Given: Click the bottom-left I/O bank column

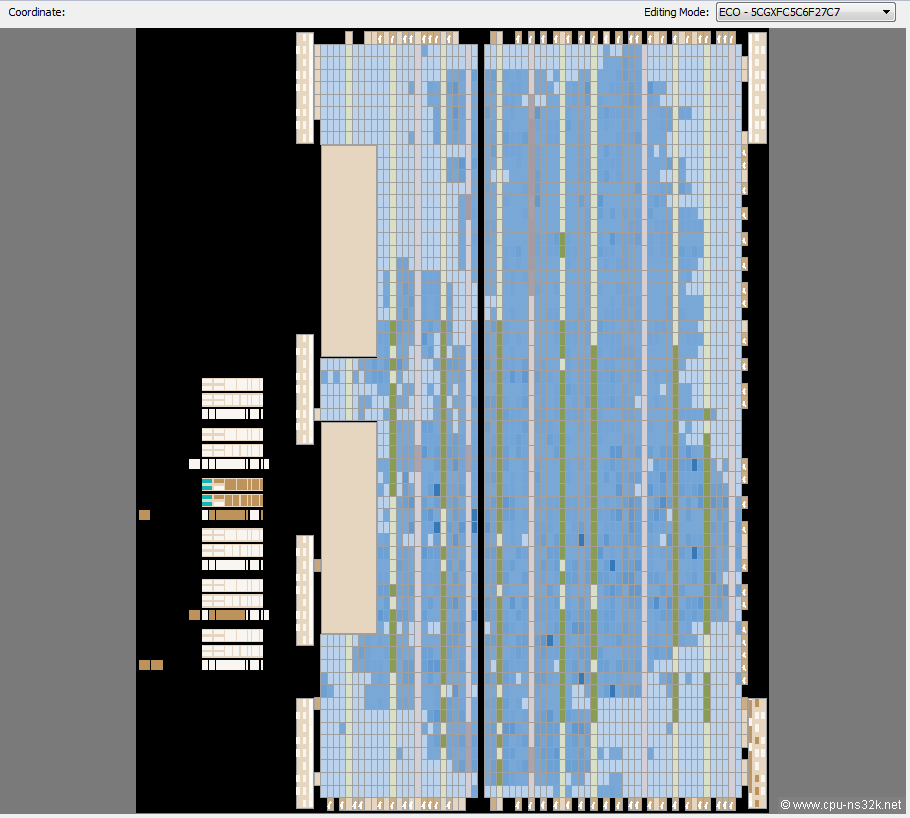Looking at the screenshot, I should (x=304, y=752).
